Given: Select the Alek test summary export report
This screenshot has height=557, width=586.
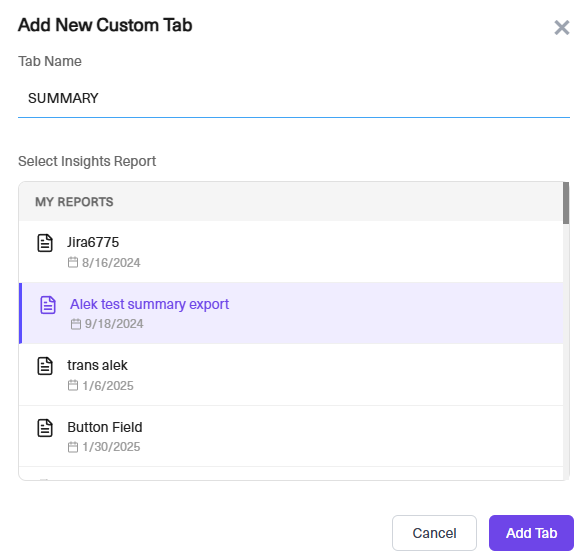Looking at the screenshot, I should (291, 313).
